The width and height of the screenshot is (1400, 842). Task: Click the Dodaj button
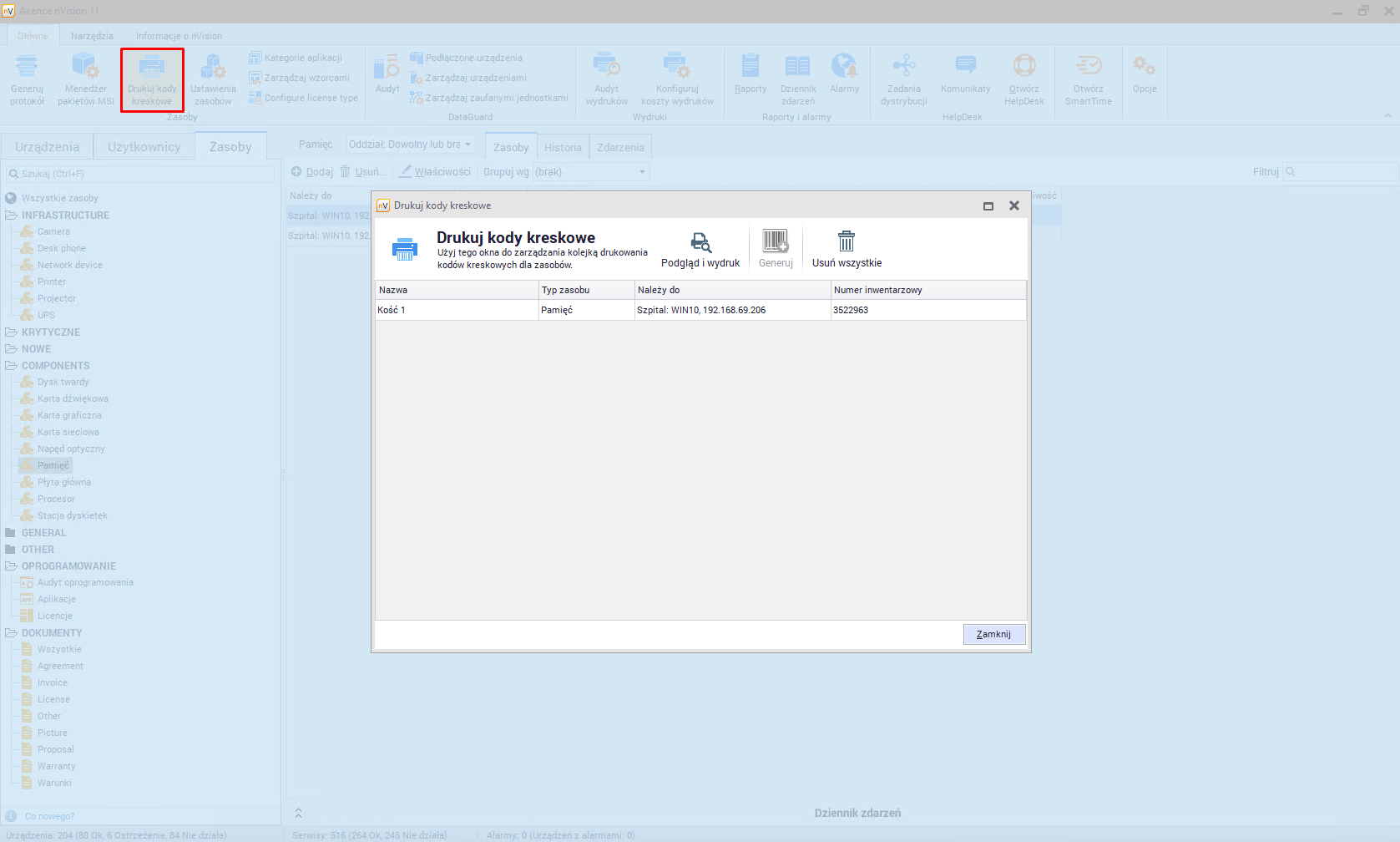coord(312,172)
